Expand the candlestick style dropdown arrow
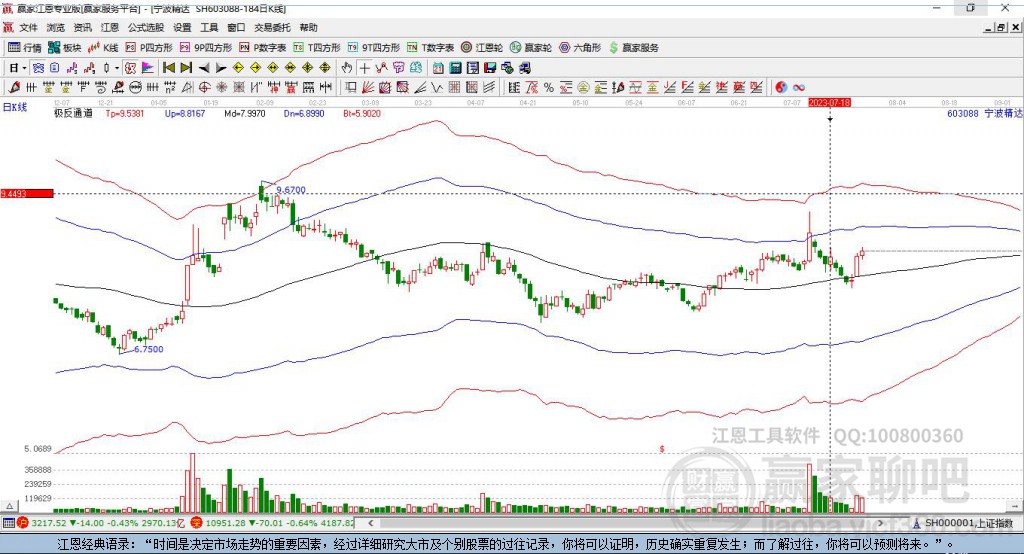This screenshot has width=1024, height=554. (x=117, y=68)
